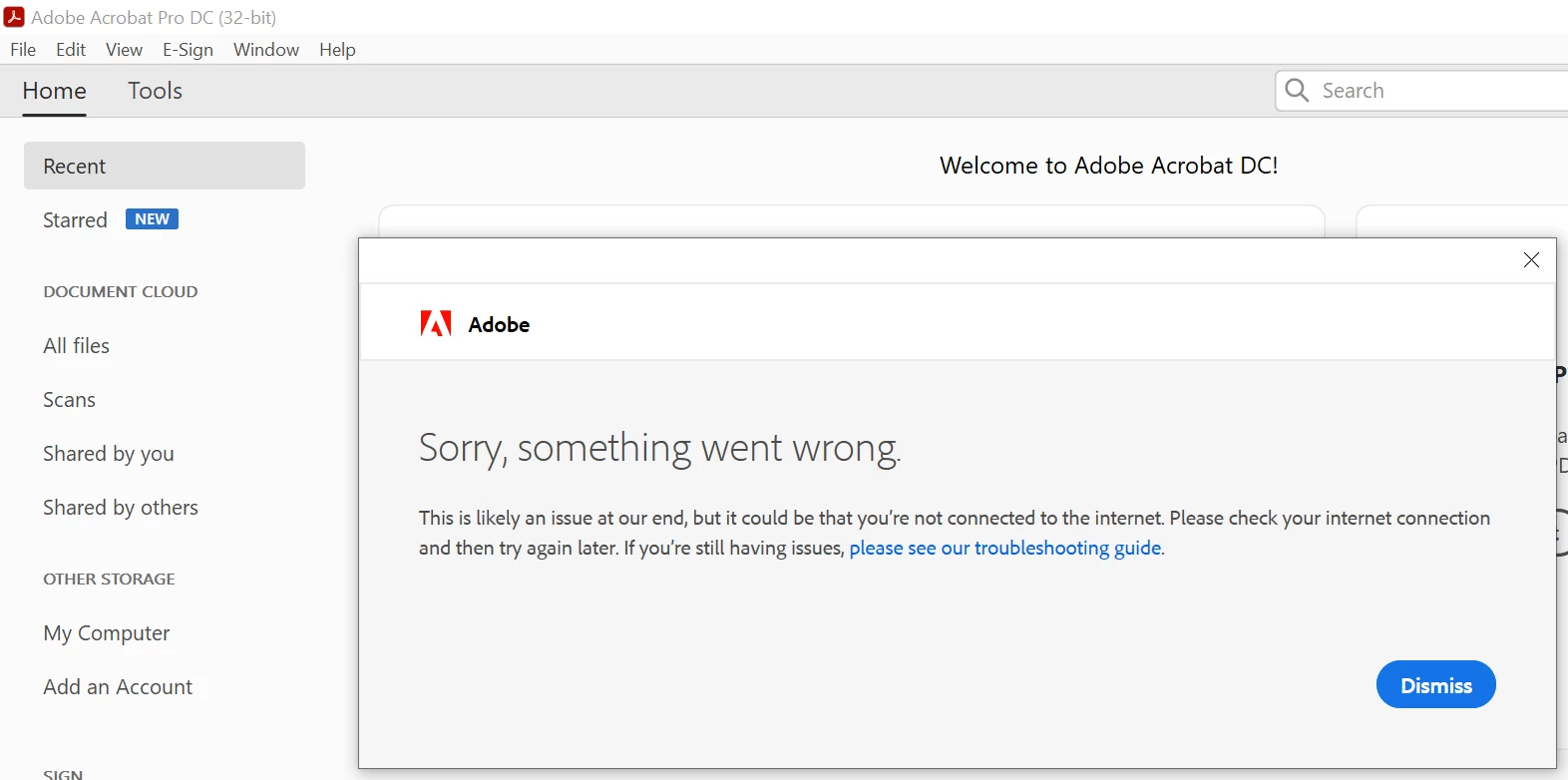Click the Adobe Acrobat app icon in title bar

click(14, 17)
